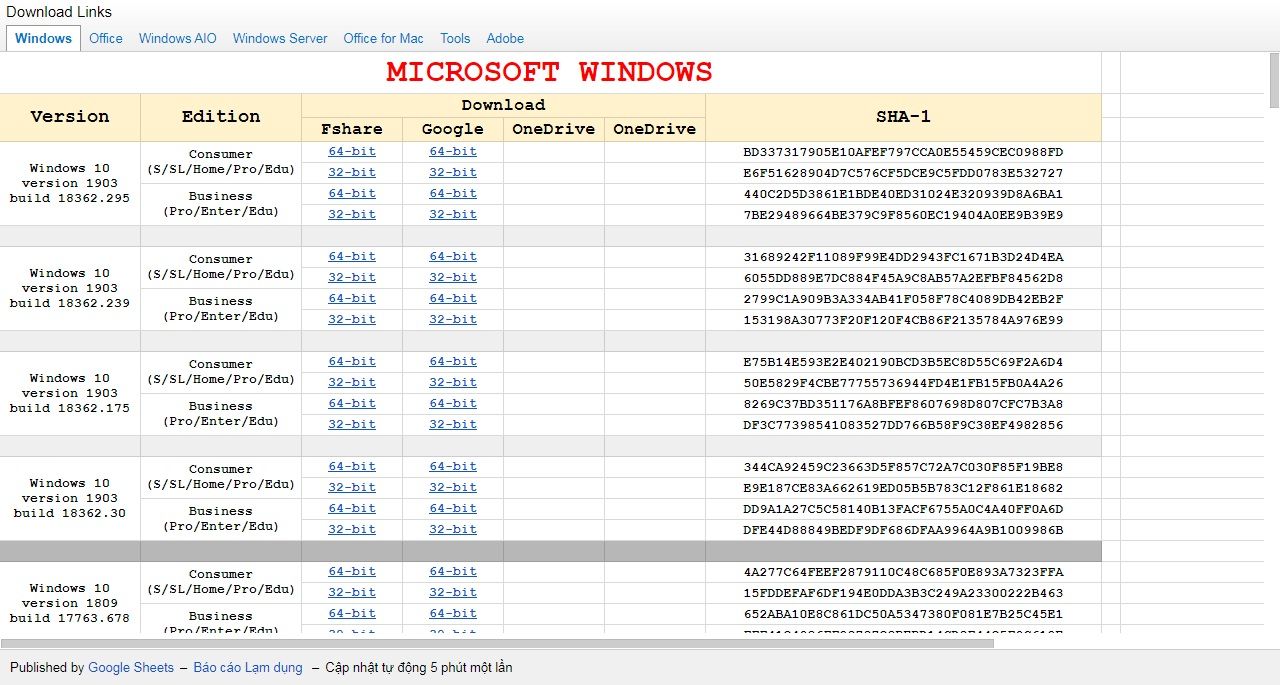Open 64-bit Google link for Business build 18362.175
Image resolution: width=1282 pixels, height=685 pixels.
[x=452, y=403]
